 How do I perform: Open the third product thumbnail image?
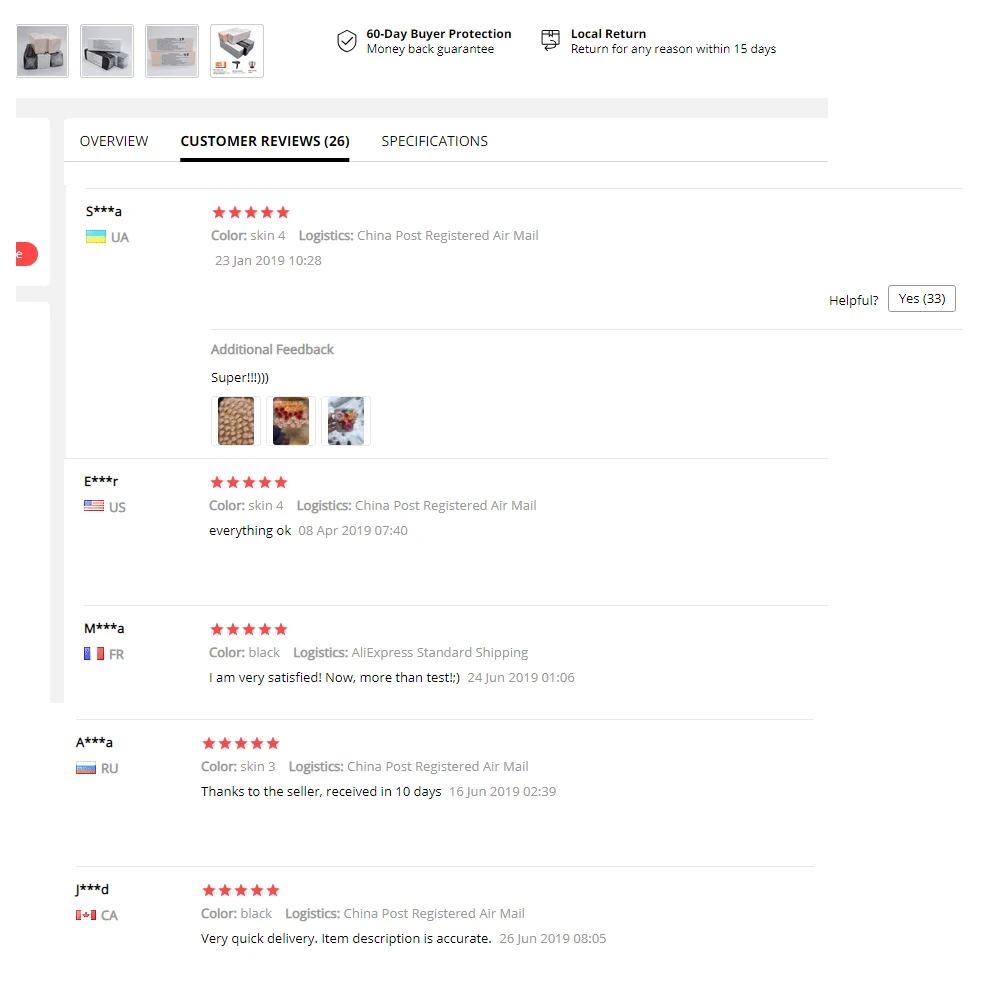(172, 51)
